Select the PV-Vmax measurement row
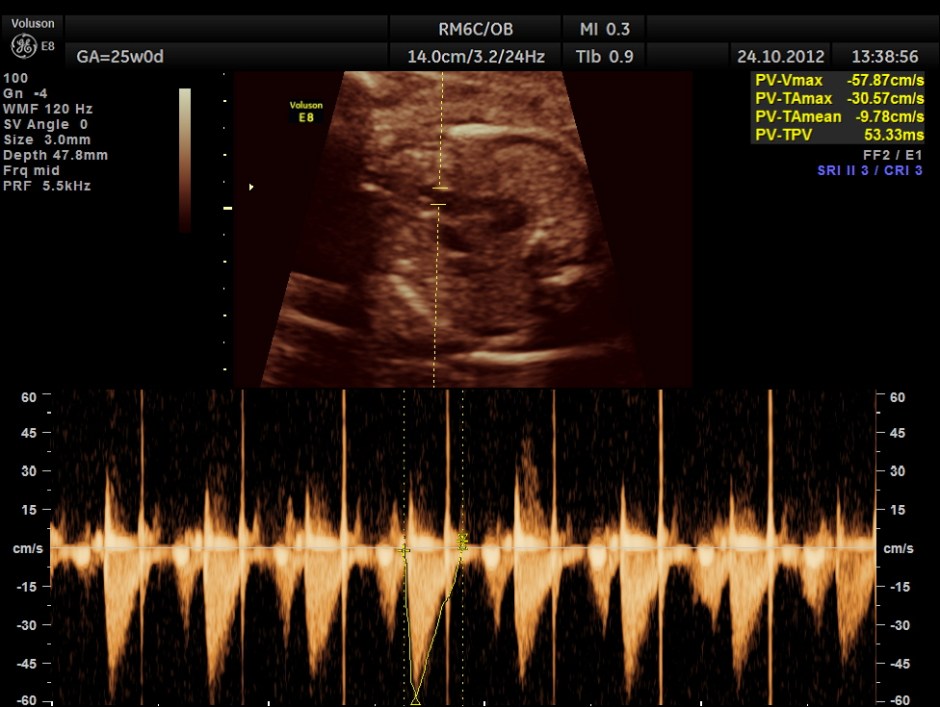Screen dimensions: 940x707 (838, 81)
